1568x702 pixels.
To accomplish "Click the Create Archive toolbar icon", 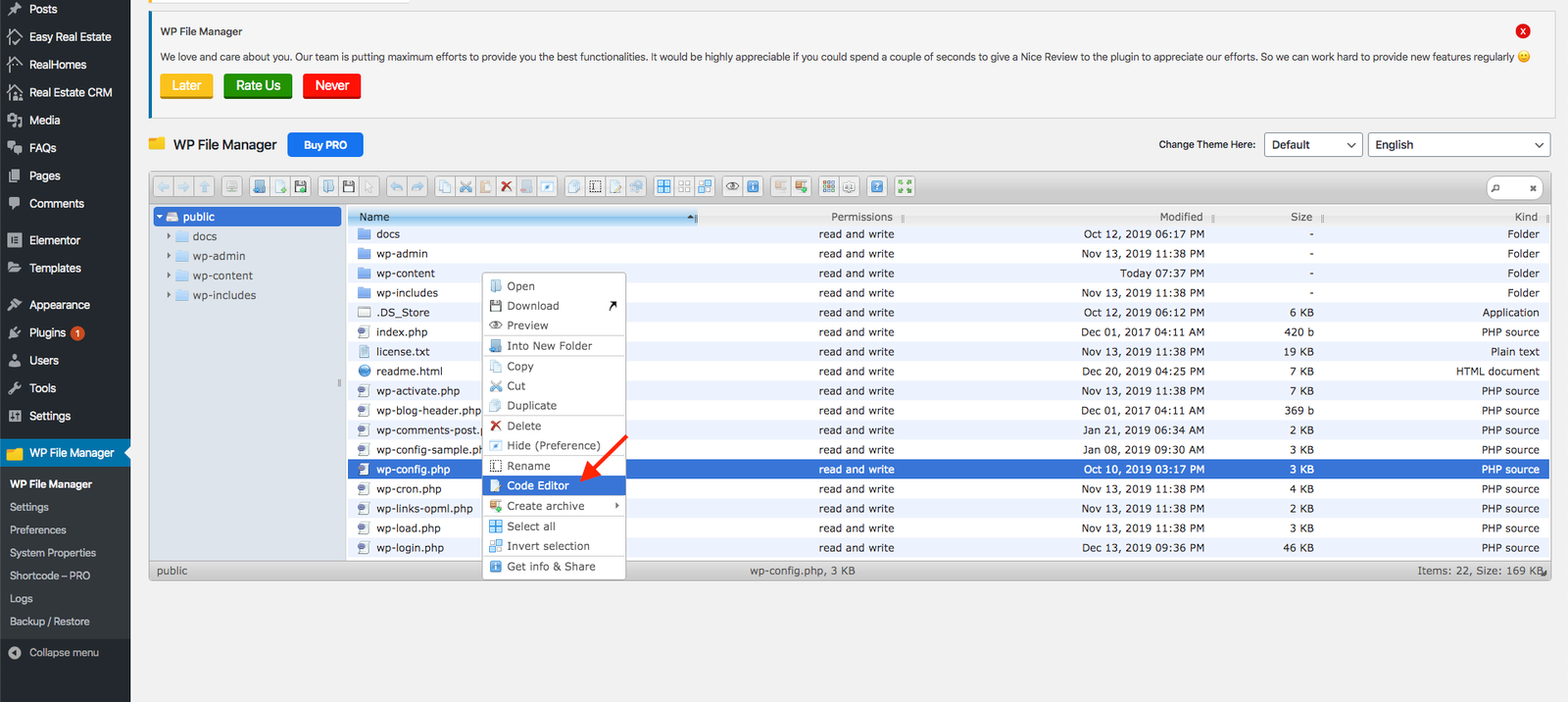I will (801, 186).
